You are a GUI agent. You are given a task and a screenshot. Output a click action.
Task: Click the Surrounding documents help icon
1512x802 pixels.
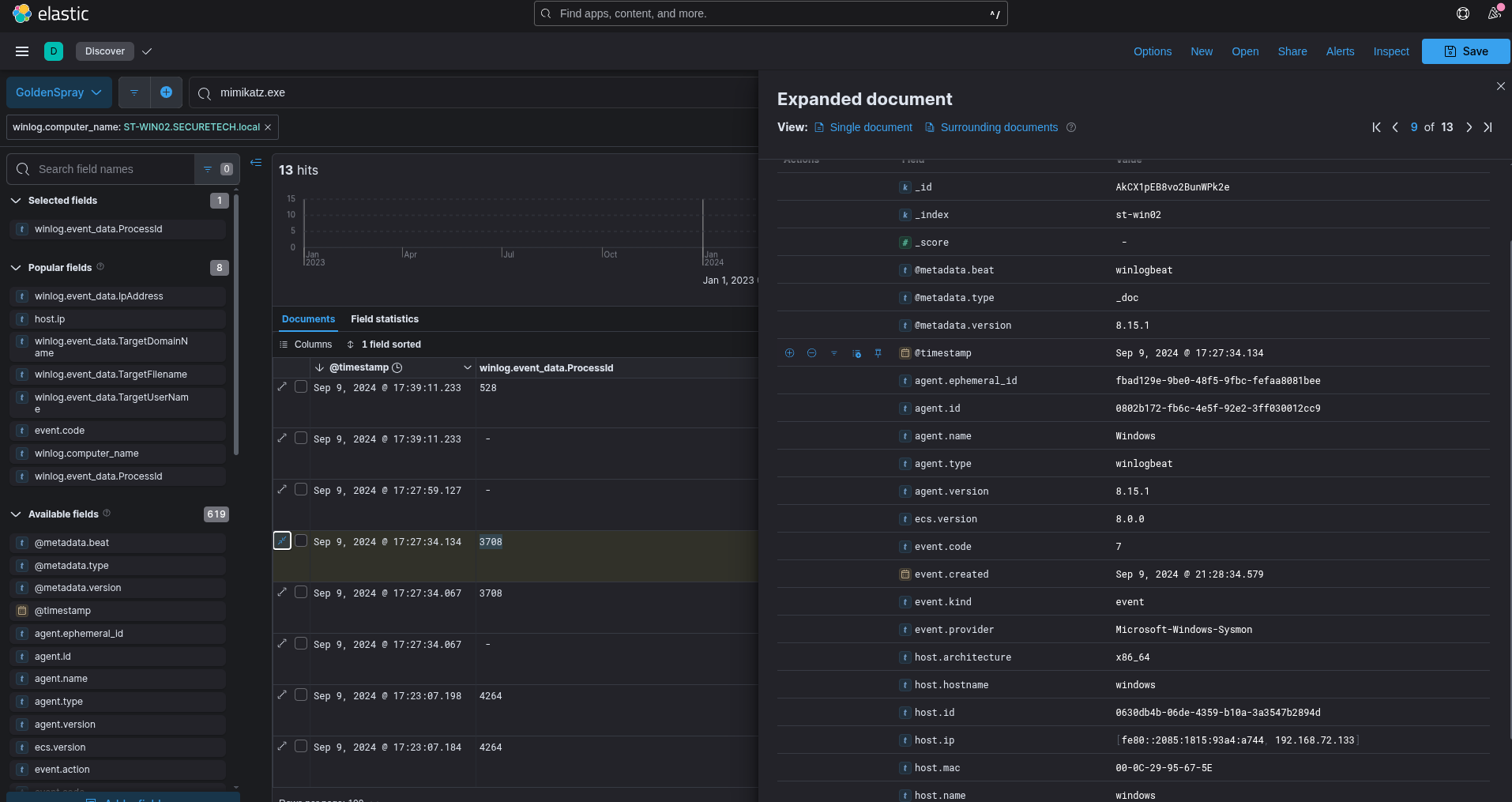click(x=1071, y=127)
